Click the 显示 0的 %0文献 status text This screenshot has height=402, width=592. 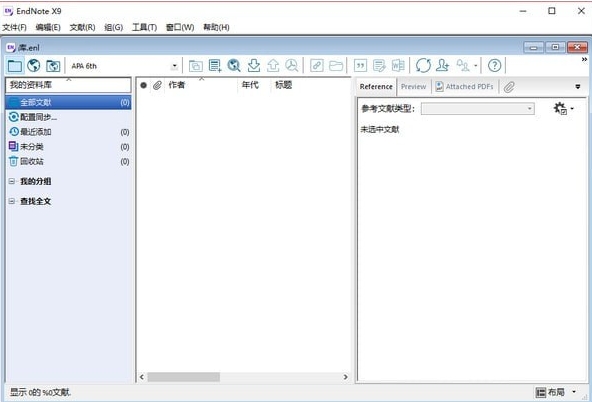(x=40, y=393)
